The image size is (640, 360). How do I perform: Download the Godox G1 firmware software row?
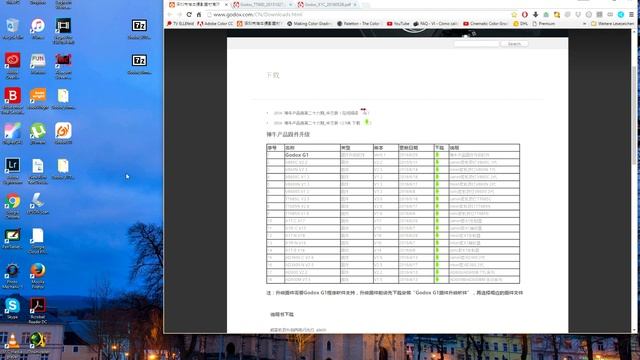pyautogui.click(x=437, y=155)
